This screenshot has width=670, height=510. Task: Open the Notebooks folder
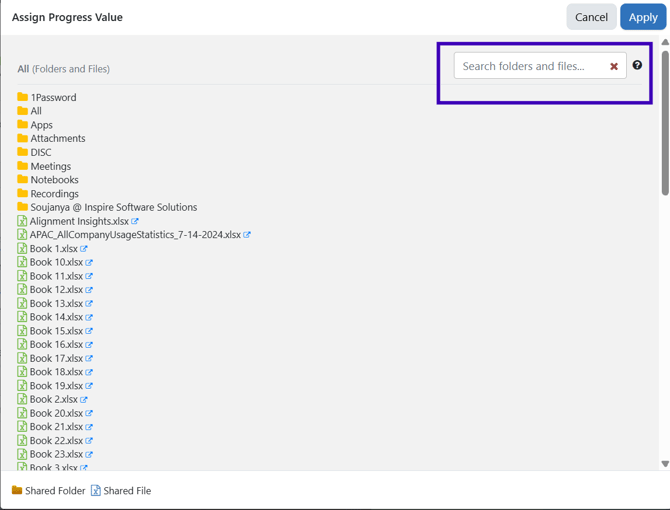pyautogui.click(x=54, y=180)
